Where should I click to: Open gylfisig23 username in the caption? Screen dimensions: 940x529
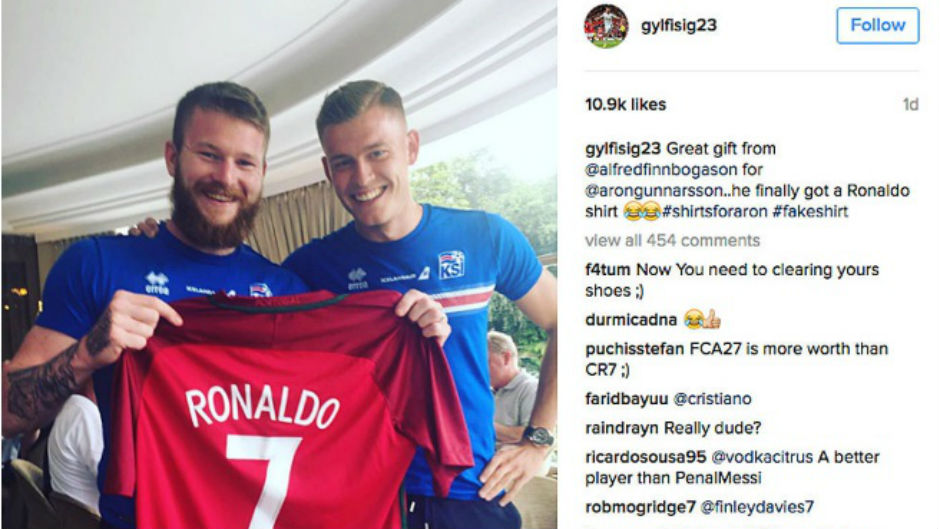[x=623, y=149]
